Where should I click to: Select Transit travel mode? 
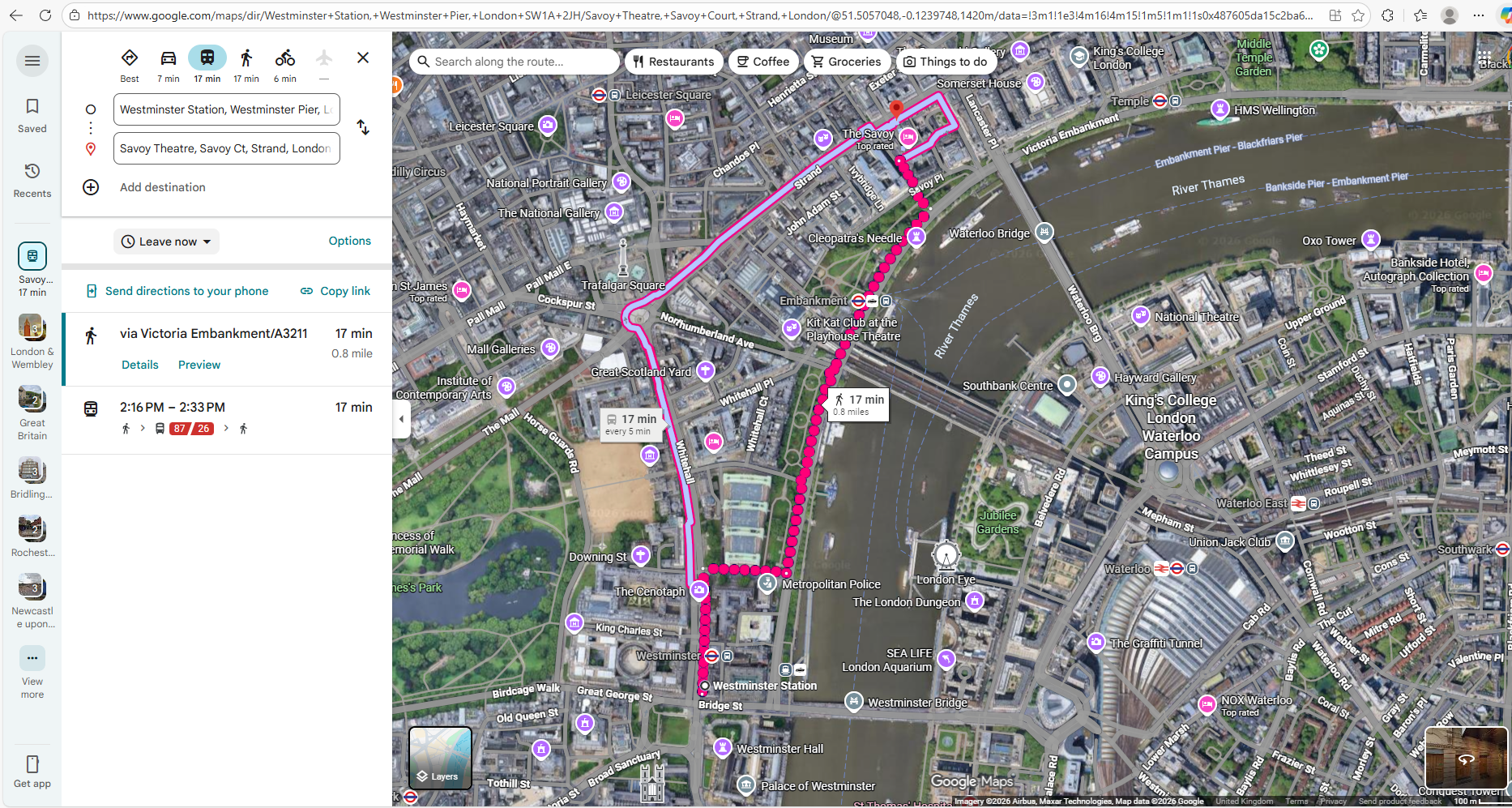click(x=207, y=65)
